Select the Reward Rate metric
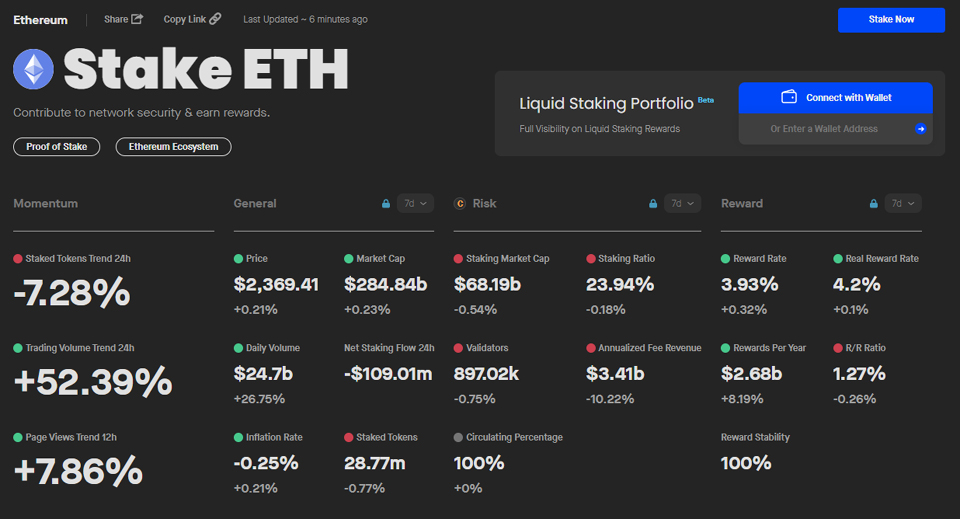 [x=759, y=259]
